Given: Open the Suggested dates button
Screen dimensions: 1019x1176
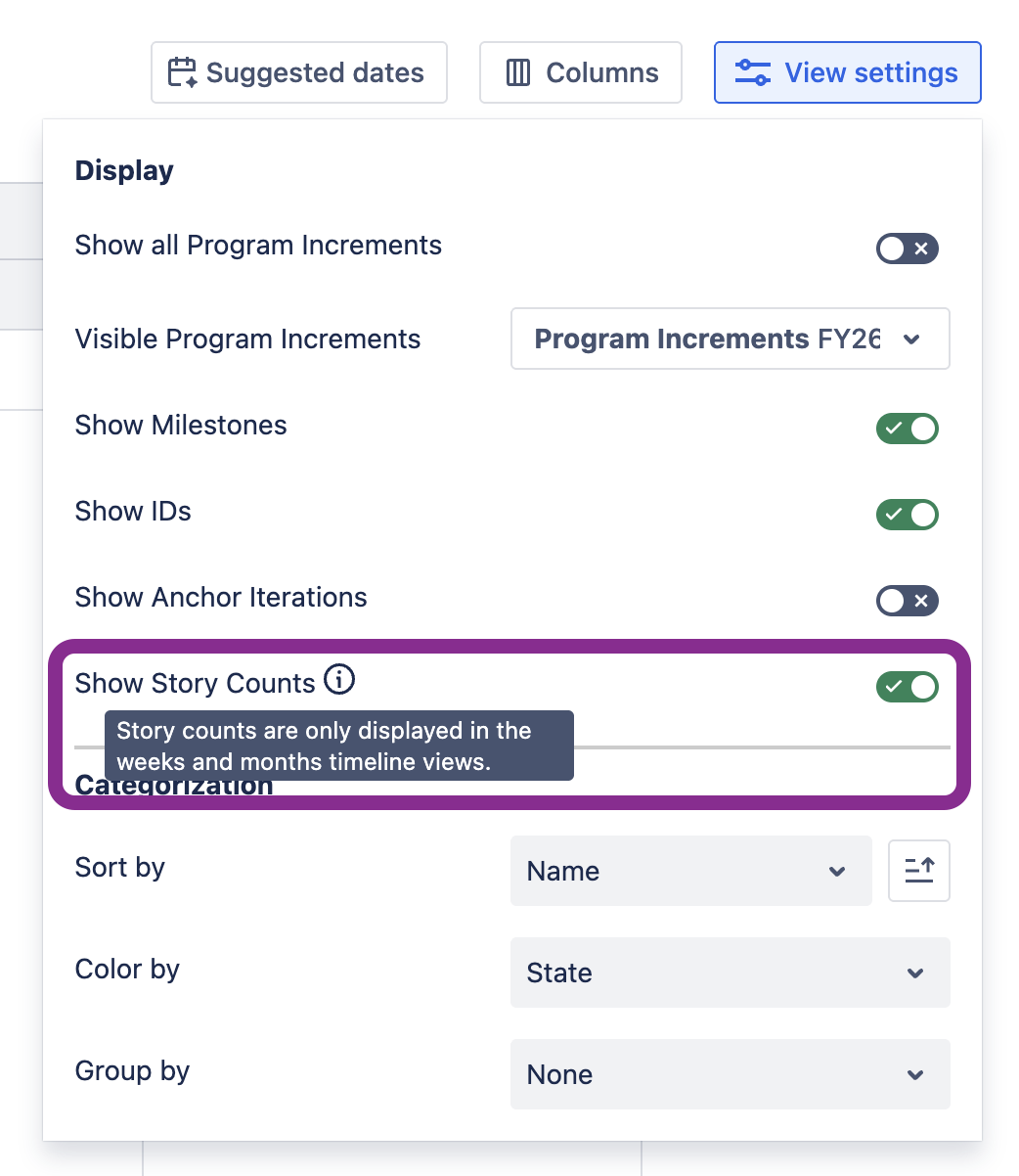Looking at the screenshot, I should pyautogui.click(x=298, y=72).
